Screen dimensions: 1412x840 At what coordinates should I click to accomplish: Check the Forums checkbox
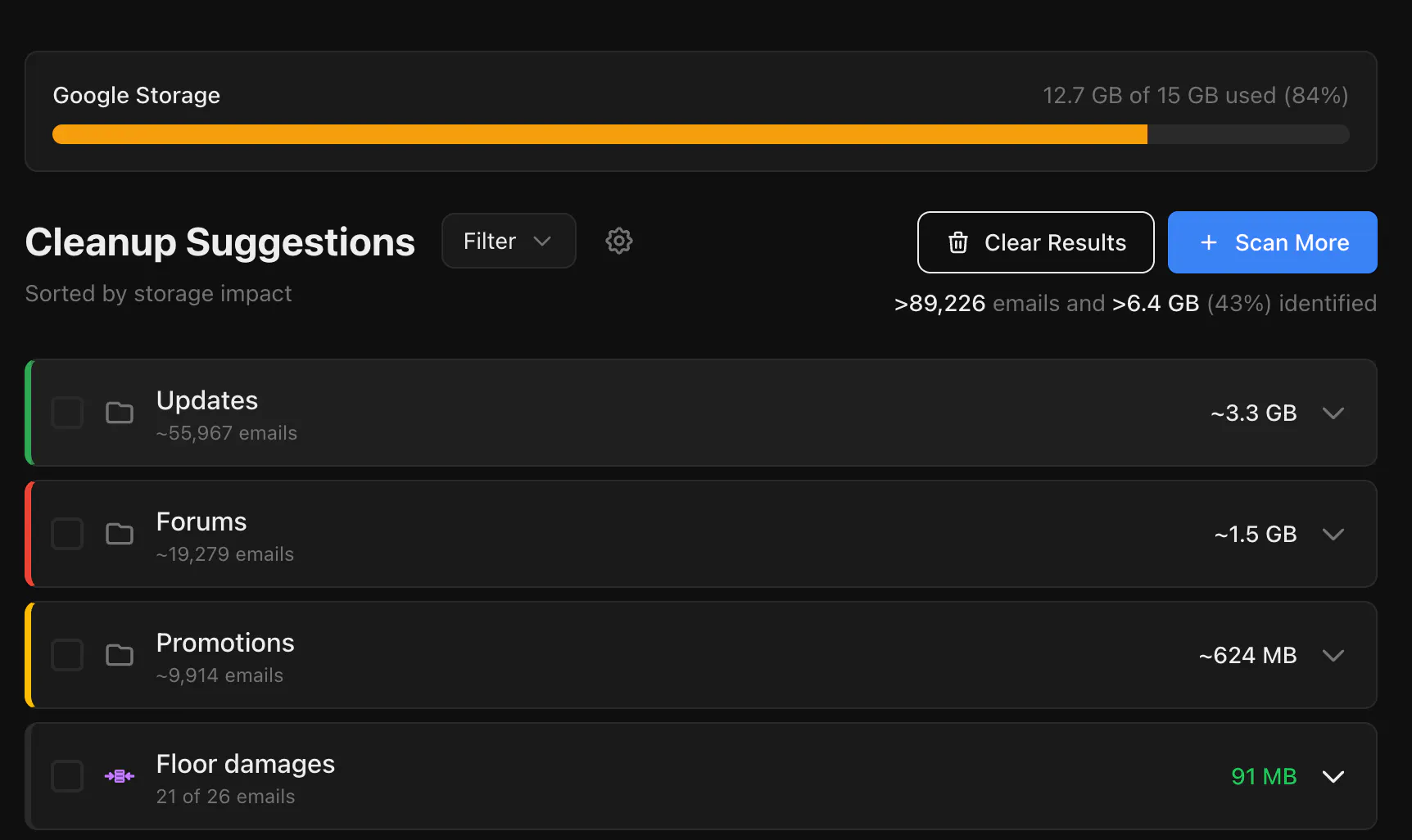pyautogui.click(x=67, y=534)
